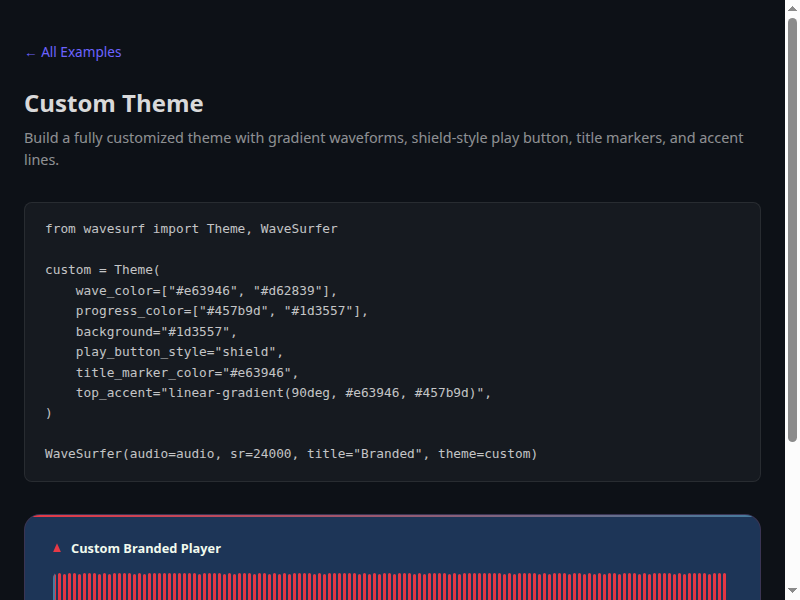Screen dimensions: 800x600
Task: Click the description paragraph starting 'Build a fully'
Action: point(384,148)
